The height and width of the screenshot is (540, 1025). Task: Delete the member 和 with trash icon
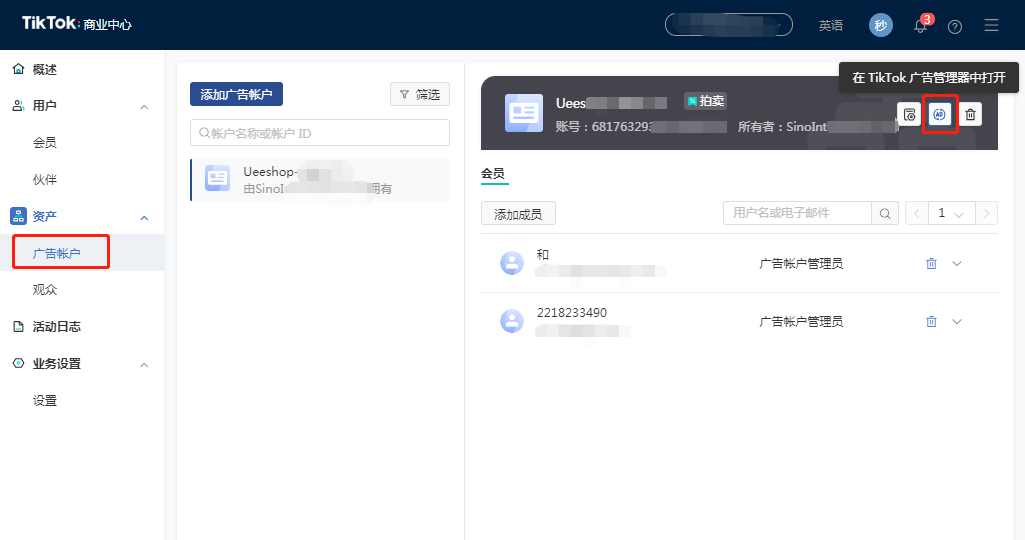coord(932,263)
